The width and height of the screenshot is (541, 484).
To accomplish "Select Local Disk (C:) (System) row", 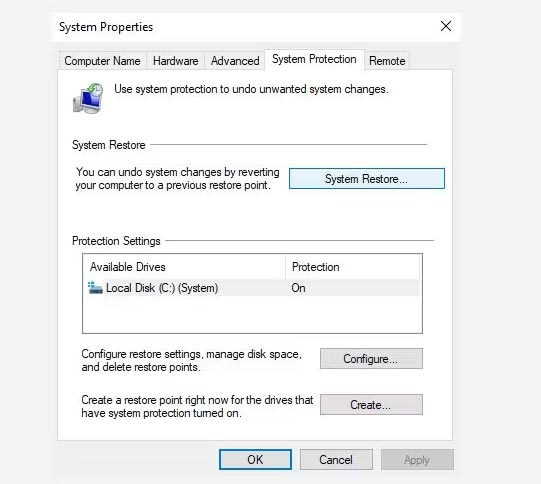I will tap(252, 288).
